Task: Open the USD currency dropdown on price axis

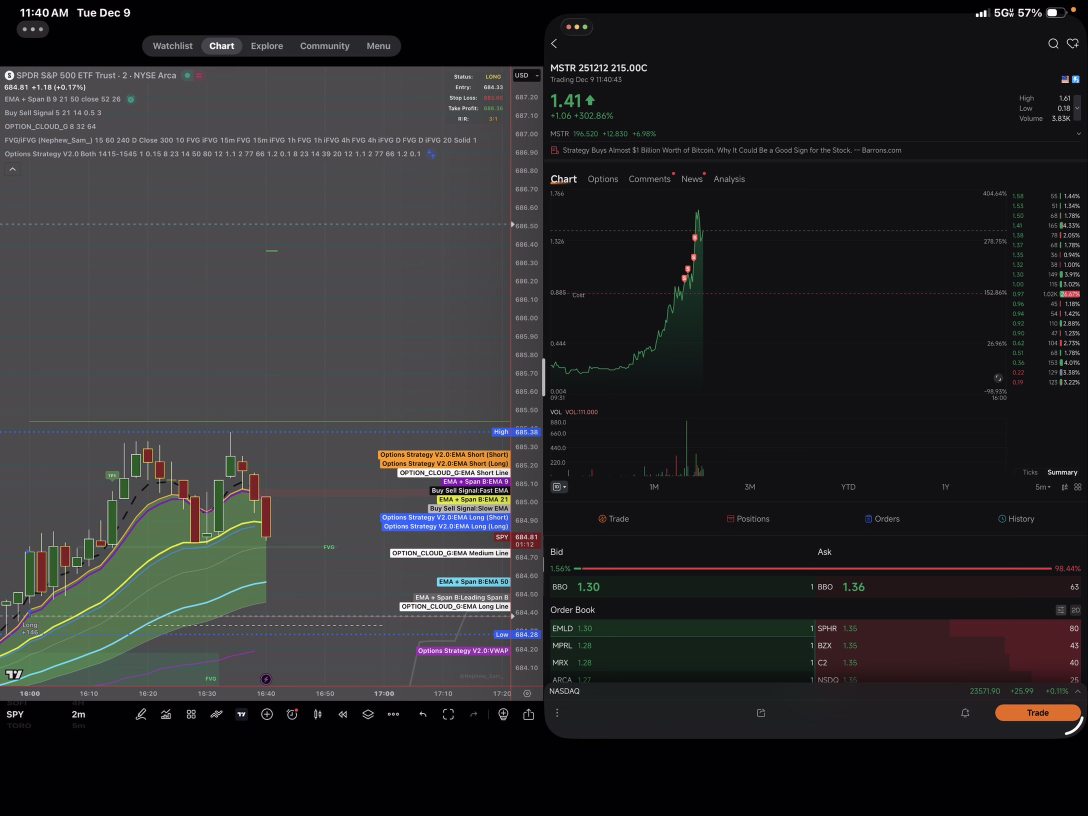Action: 527,76
